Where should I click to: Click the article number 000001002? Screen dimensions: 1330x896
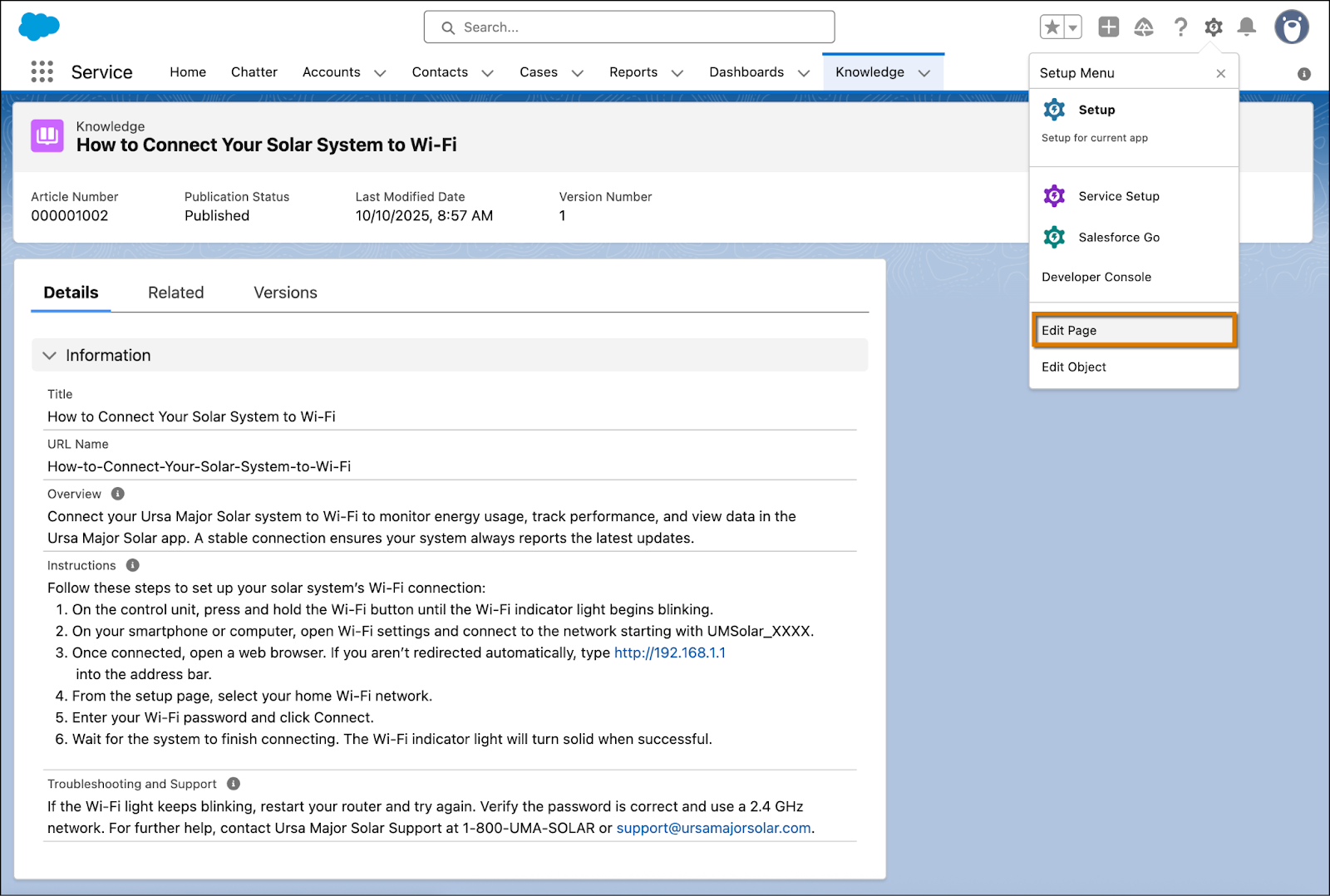[x=70, y=216]
